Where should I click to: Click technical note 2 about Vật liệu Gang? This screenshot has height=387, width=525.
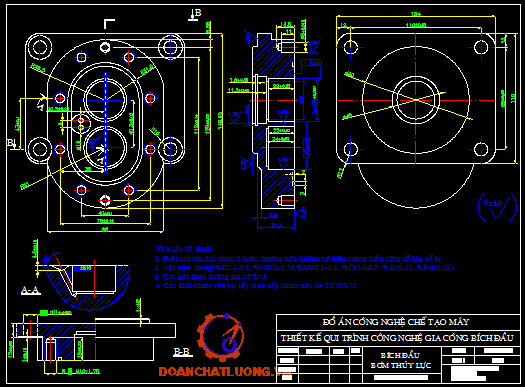coord(304,268)
